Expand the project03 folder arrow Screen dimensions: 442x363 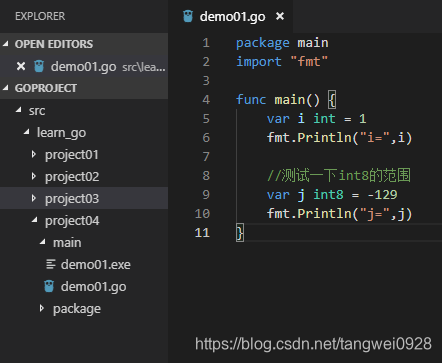tap(34, 198)
